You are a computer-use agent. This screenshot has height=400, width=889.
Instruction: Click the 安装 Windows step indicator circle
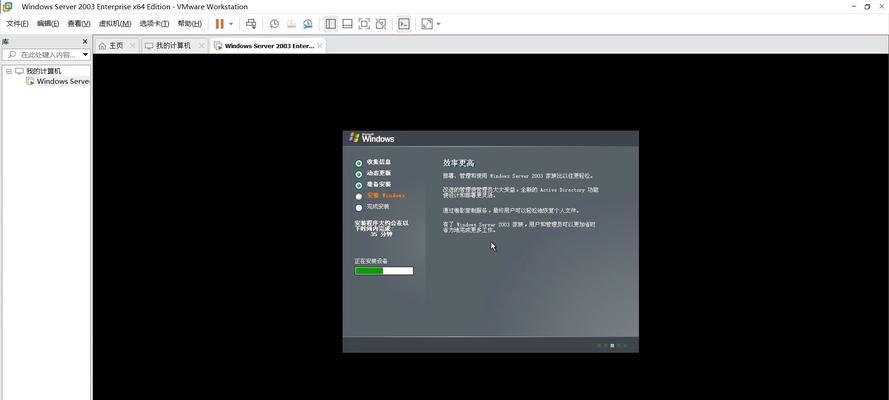point(359,197)
